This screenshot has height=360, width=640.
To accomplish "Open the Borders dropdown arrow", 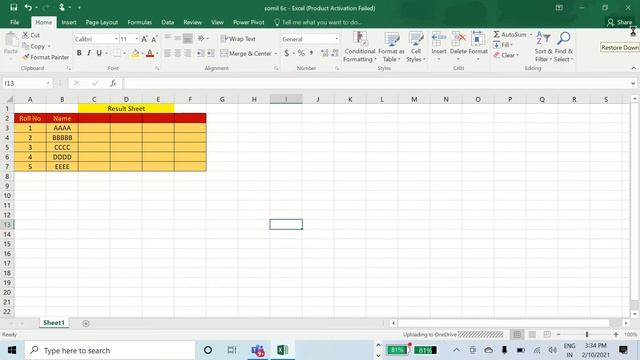I will pos(124,53).
